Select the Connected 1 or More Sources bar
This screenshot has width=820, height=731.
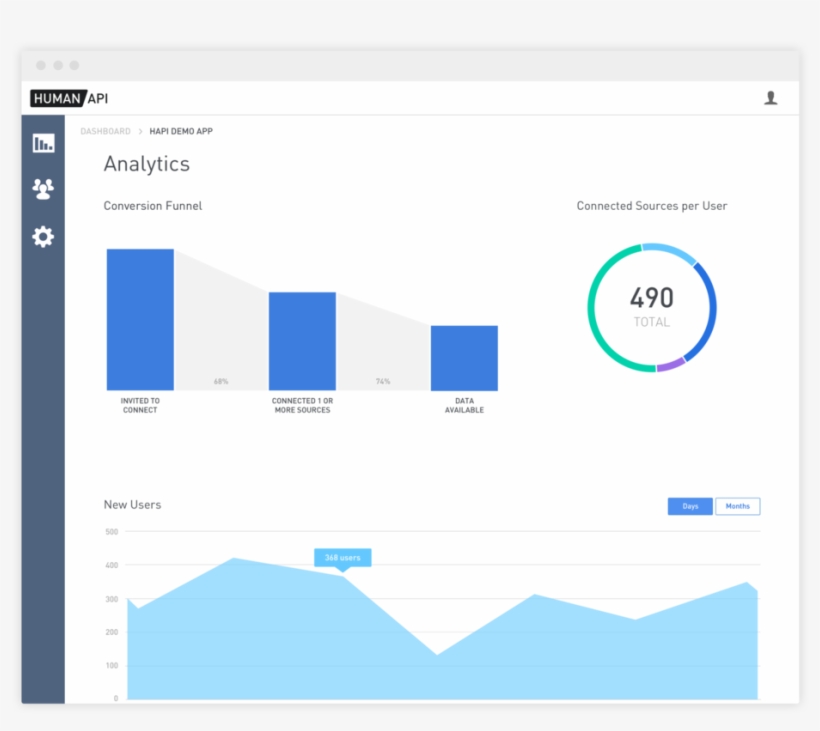[x=302, y=341]
